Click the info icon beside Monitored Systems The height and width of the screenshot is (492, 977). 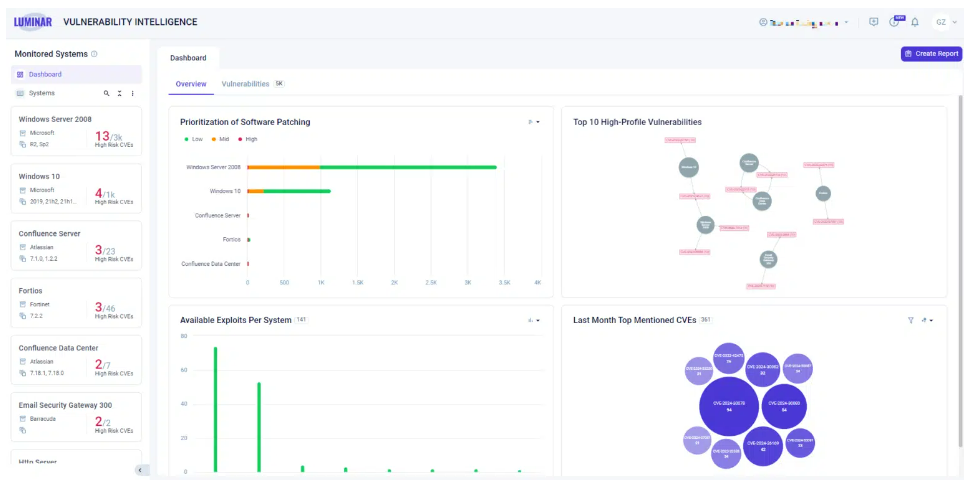pos(94,54)
